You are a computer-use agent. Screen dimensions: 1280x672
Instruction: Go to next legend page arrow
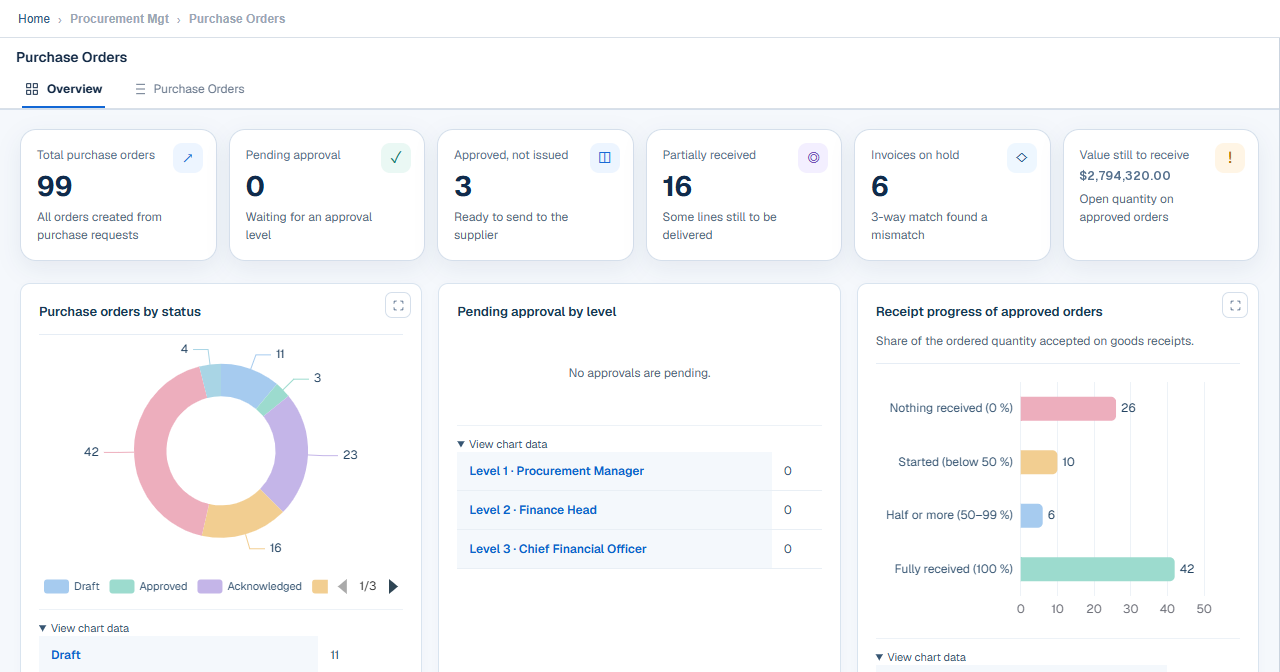coord(393,586)
